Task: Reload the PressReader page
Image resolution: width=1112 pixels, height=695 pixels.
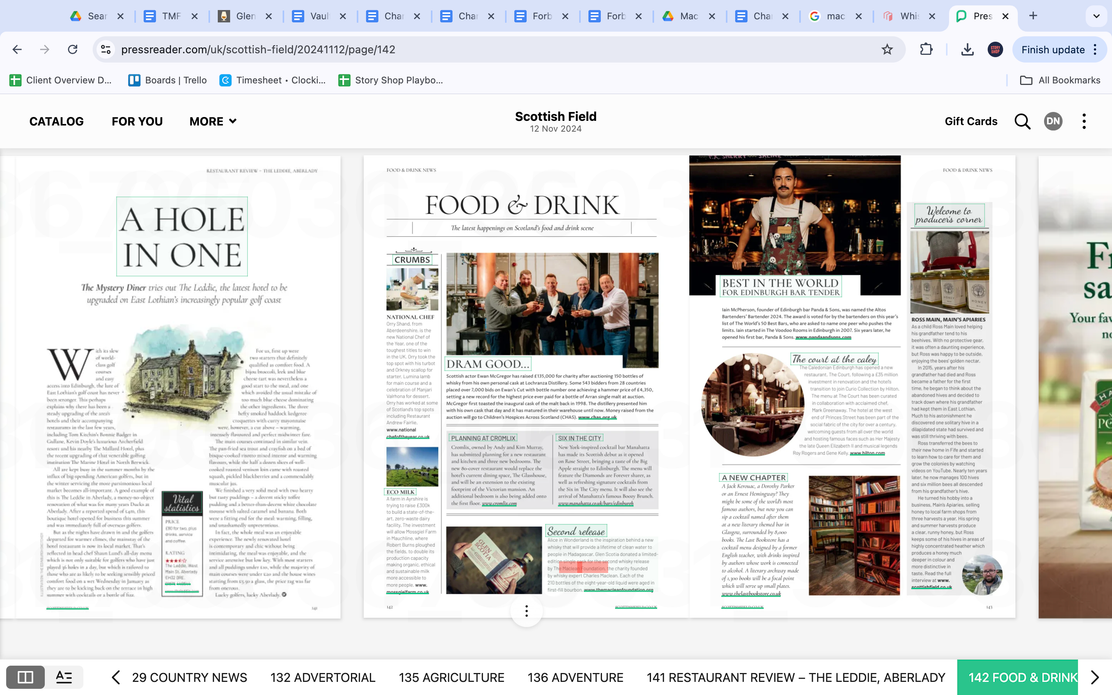Action: coord(72,50)
